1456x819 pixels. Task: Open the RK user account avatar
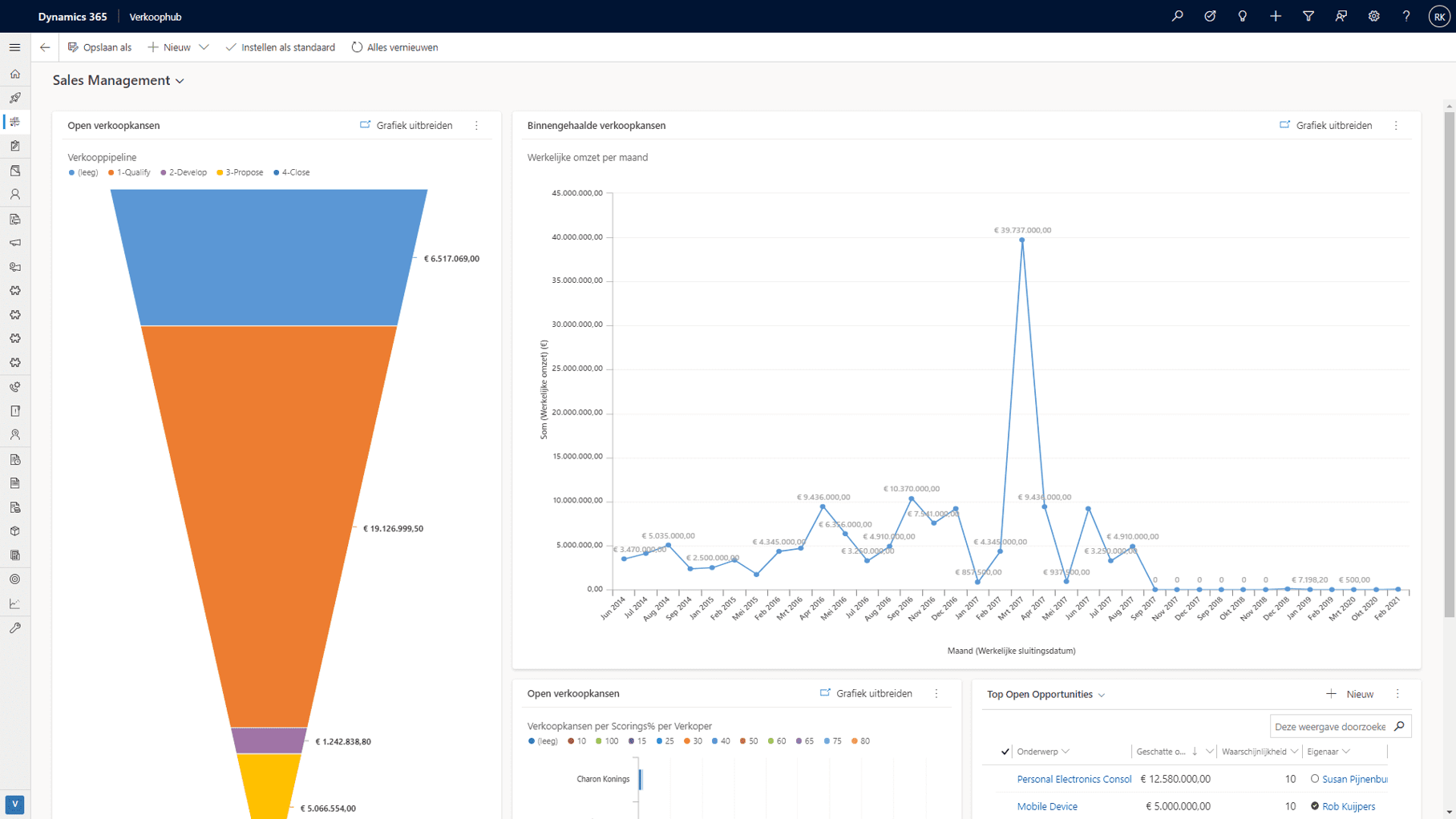coord(1439,16)
